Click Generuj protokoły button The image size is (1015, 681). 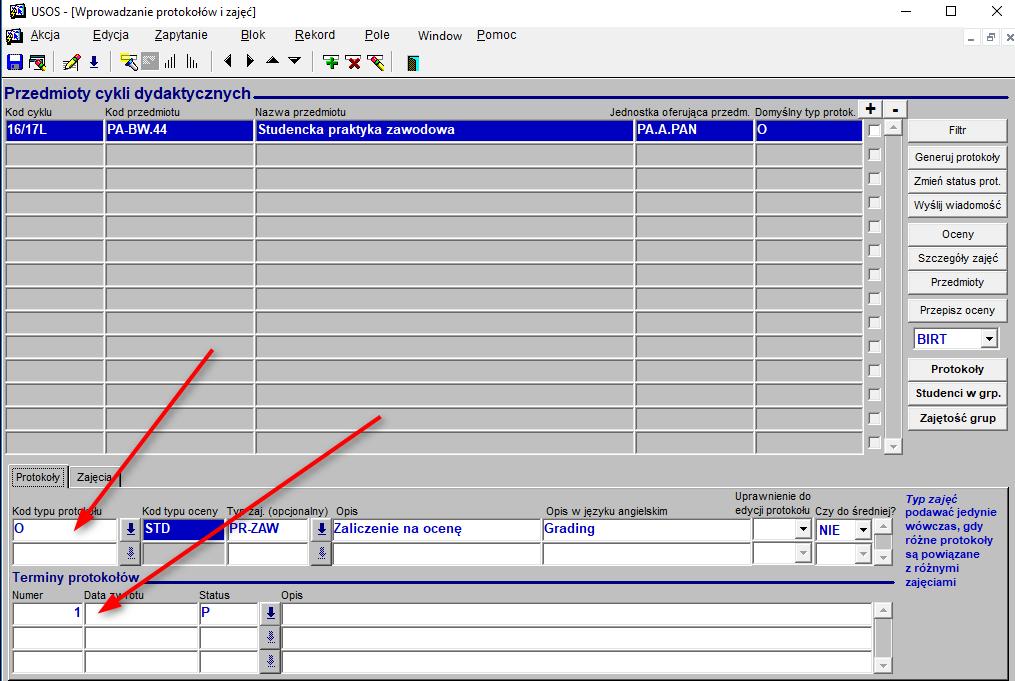[x=957, y=157]
